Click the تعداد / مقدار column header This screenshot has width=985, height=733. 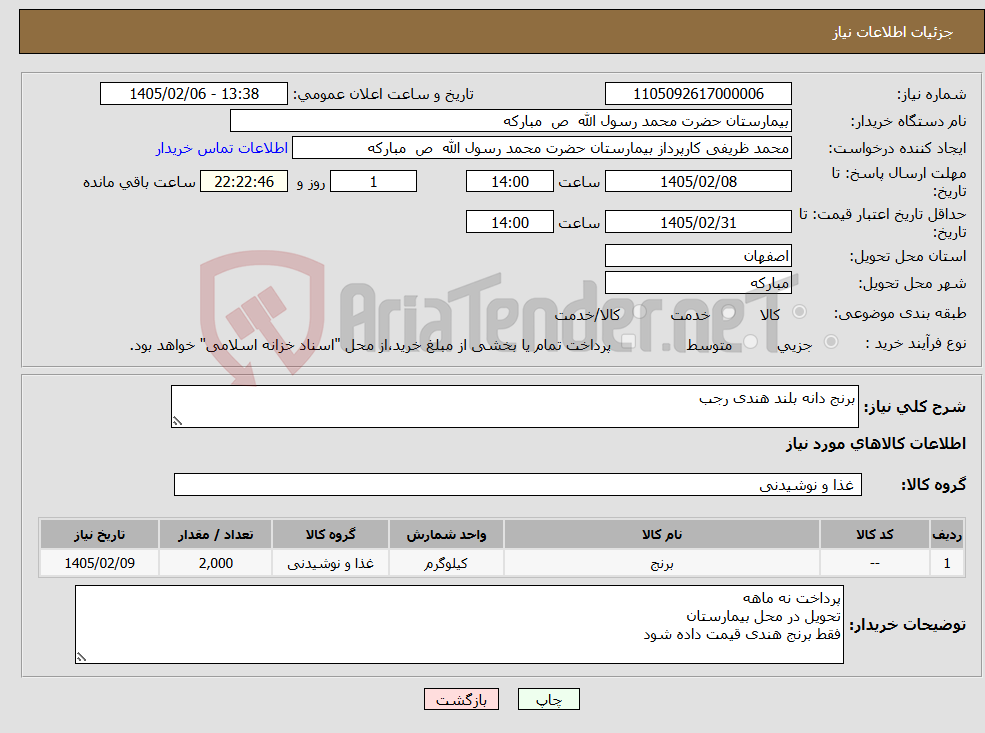[215, 535]
